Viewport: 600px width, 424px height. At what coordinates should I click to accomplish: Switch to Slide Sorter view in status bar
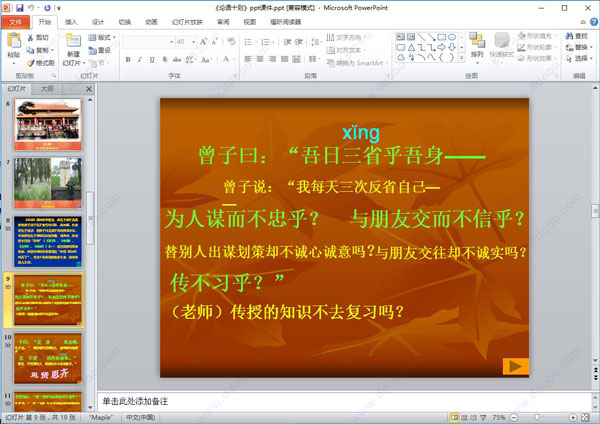click(464, 417)
